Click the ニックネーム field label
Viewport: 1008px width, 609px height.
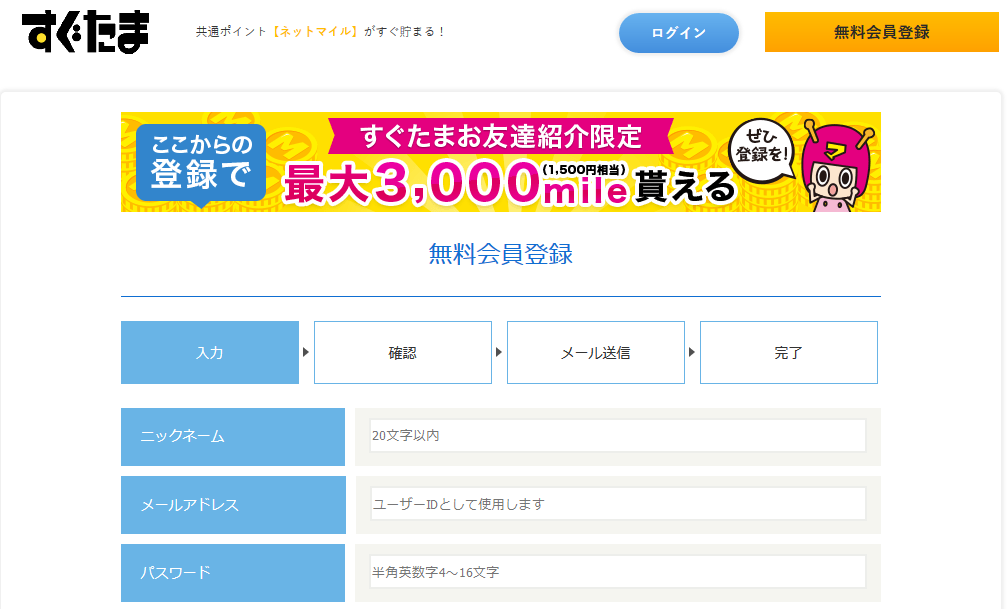coord(233,437)
